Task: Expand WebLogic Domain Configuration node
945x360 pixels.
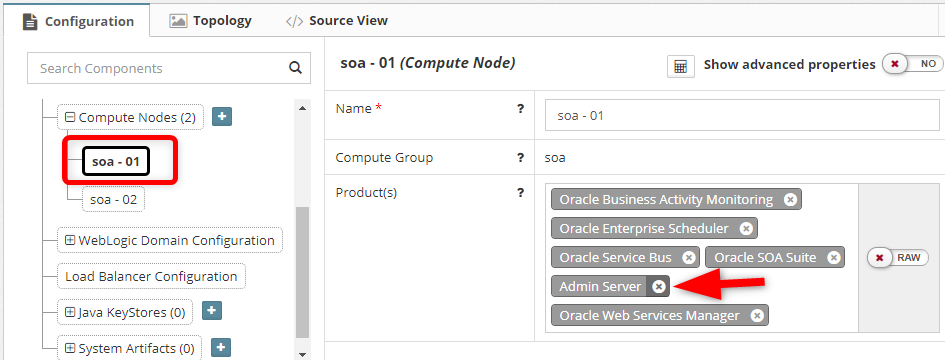Action: tap(69, 240)
